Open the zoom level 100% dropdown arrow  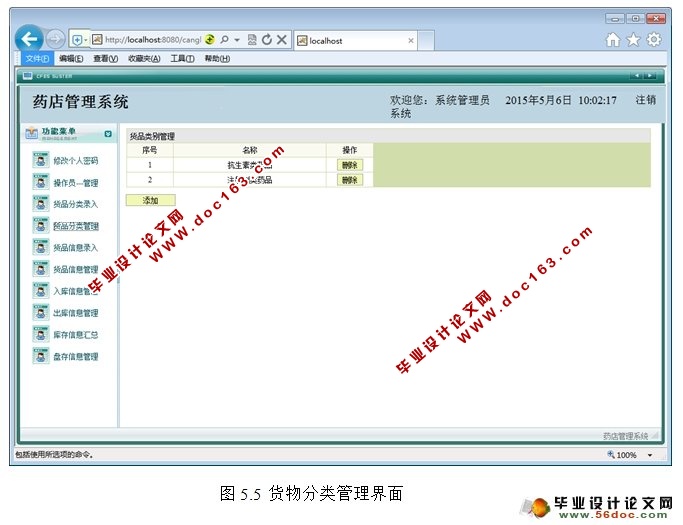650,455
